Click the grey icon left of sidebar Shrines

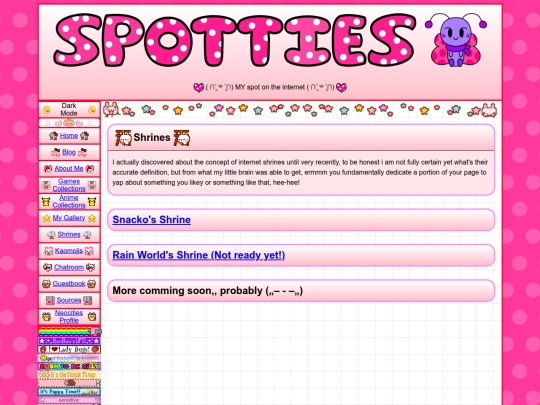click(51, 235)
